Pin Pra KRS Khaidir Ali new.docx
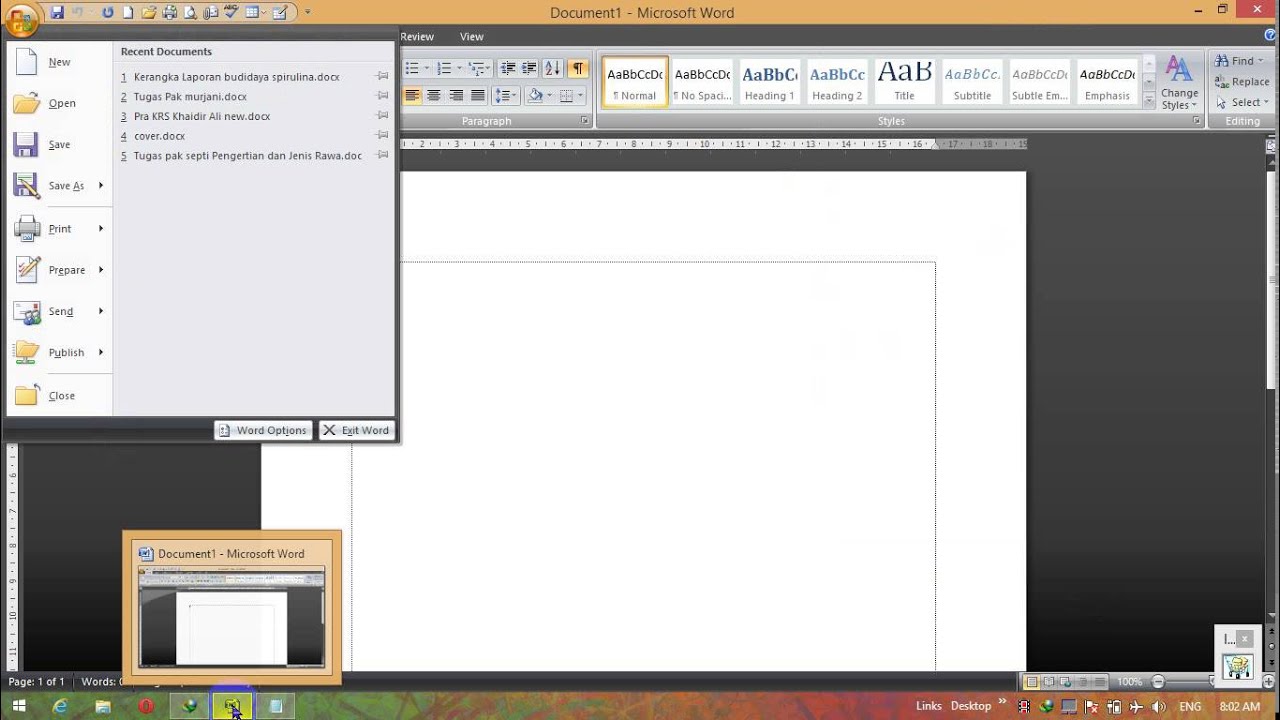Image resolution: width=1280 pixels, height=720 pixels. [x=382, y=116]
